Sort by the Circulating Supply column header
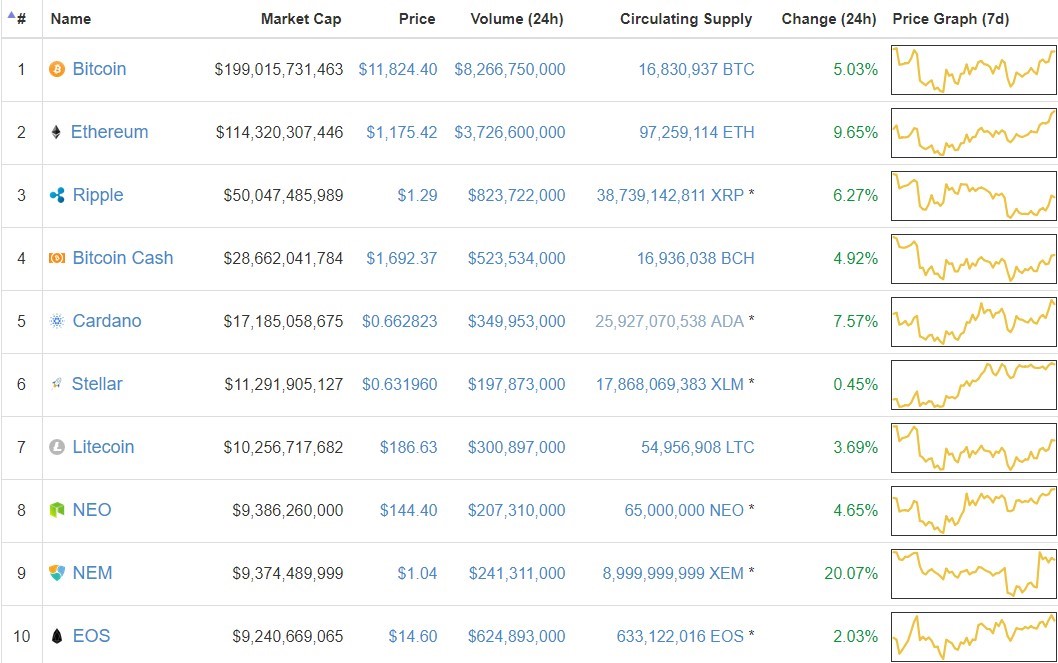1058x663 pixels. click(686, 19)
